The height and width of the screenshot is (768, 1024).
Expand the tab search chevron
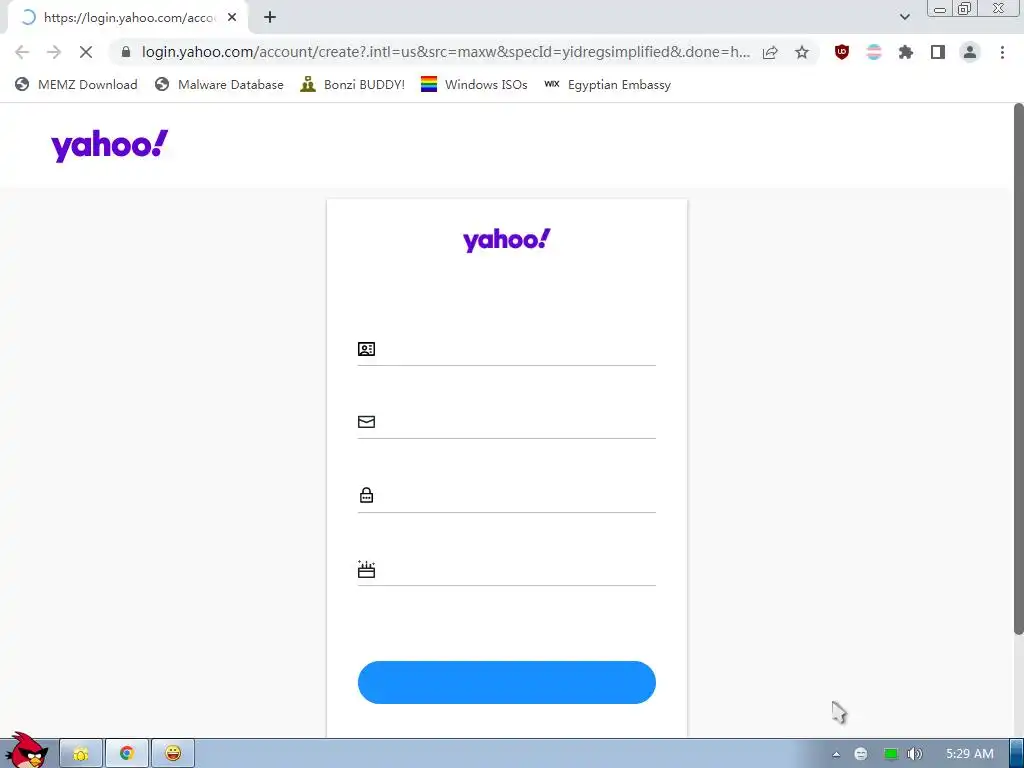(904, 17)
